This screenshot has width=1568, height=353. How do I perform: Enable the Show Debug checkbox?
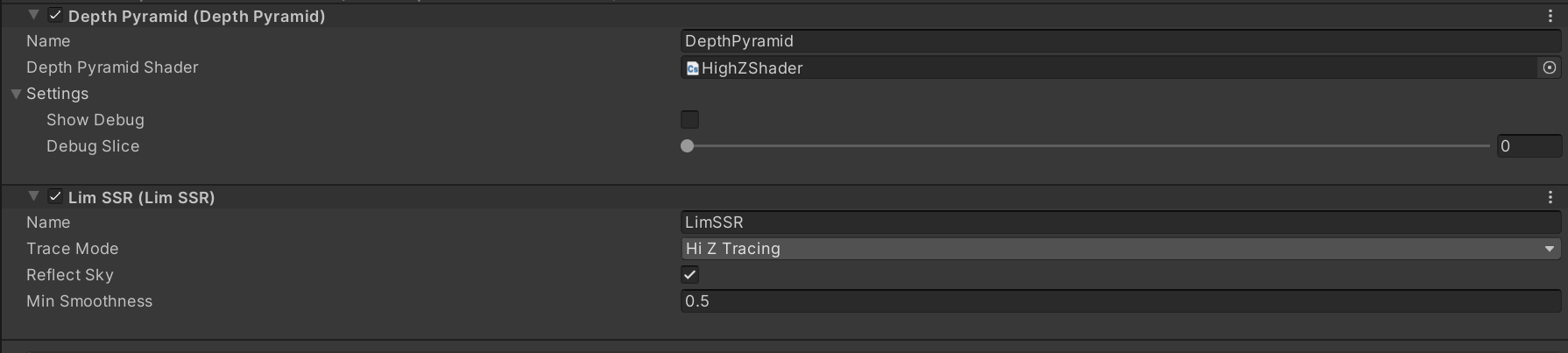click(690, 120)
